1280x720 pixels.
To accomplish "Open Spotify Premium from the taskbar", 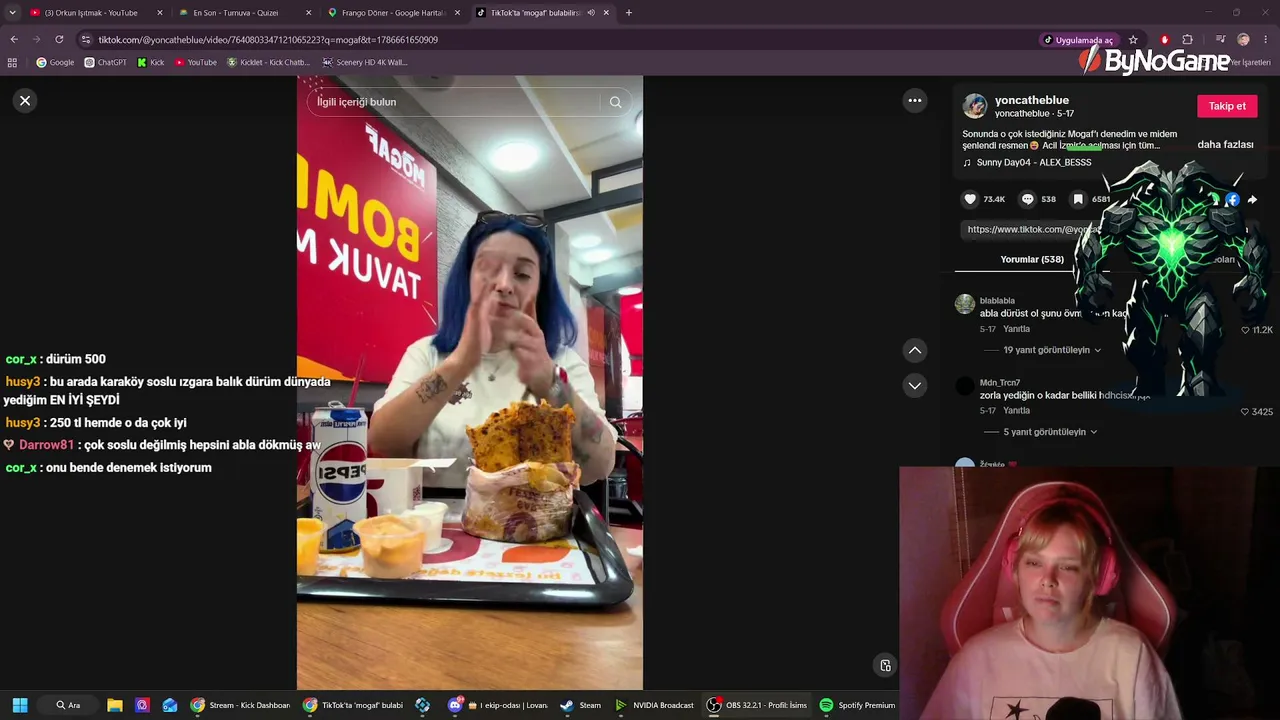I will tap(857, 705).
